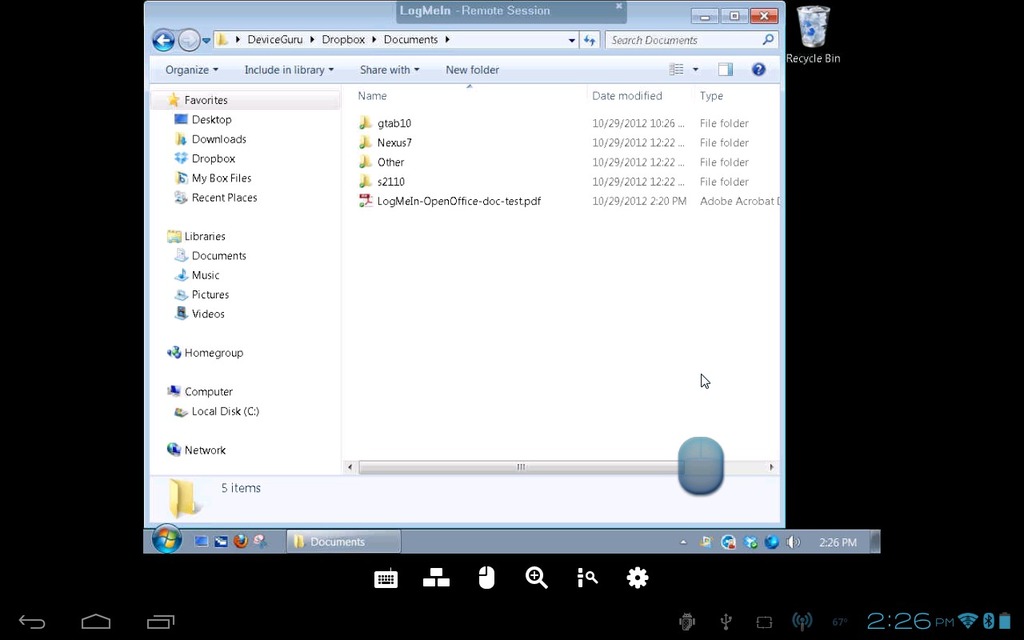
Task: Click the scrollbar left arrow
Action: (x=351, y=467)
